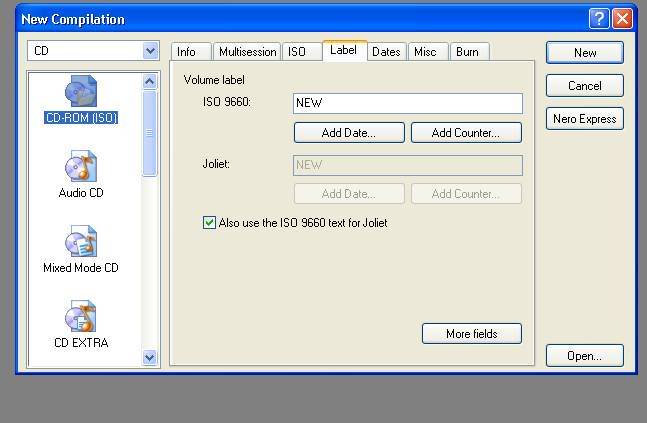Choose the Audio CD compilation icon

(x=81, y=168)
